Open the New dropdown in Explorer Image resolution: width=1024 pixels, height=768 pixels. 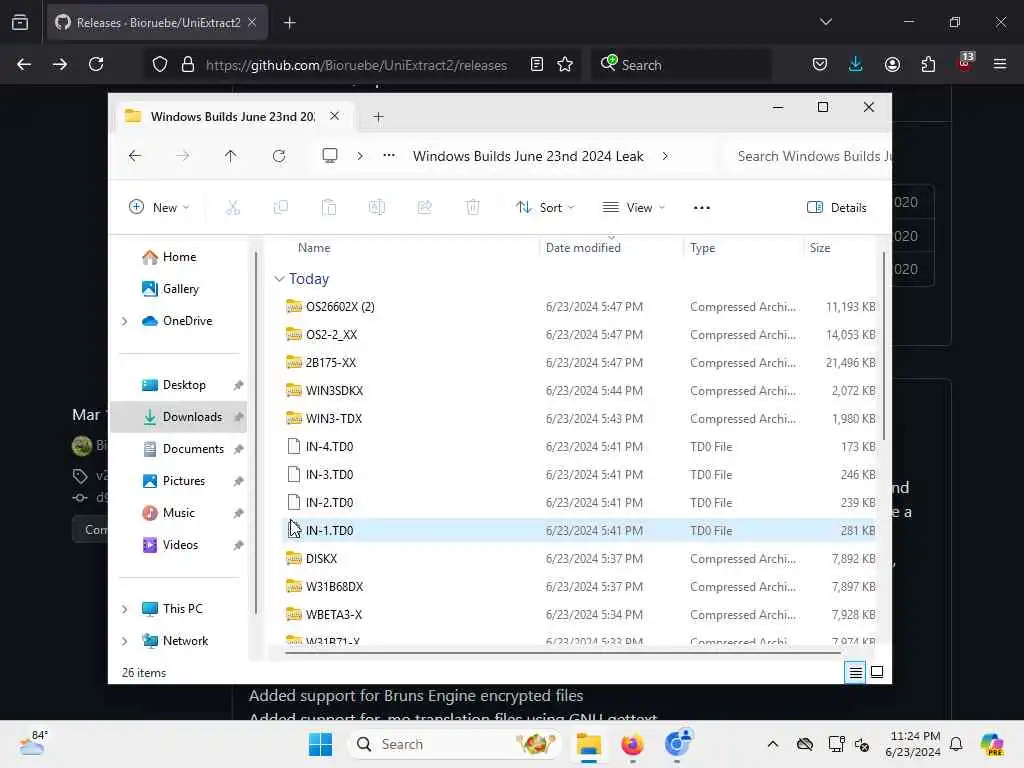159,208
